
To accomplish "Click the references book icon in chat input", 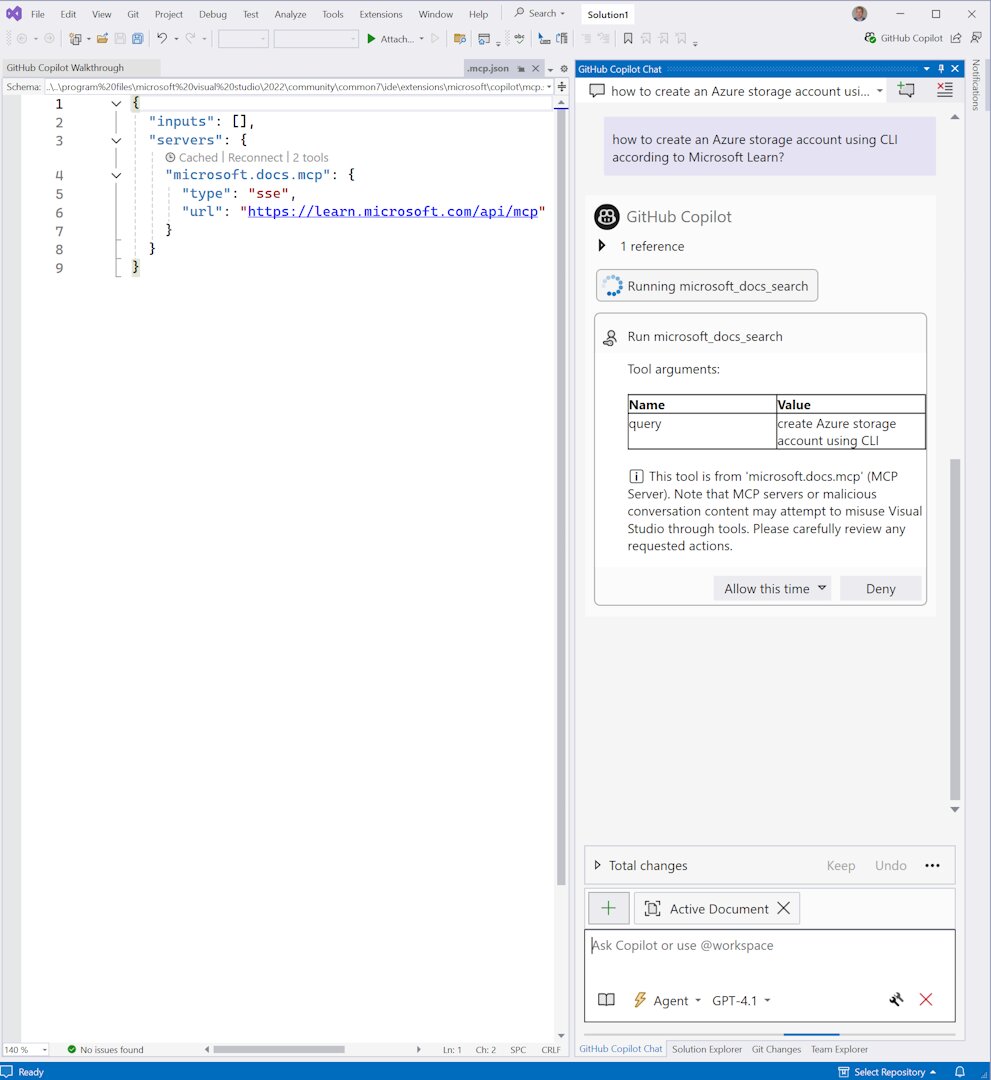I will 606,999.
